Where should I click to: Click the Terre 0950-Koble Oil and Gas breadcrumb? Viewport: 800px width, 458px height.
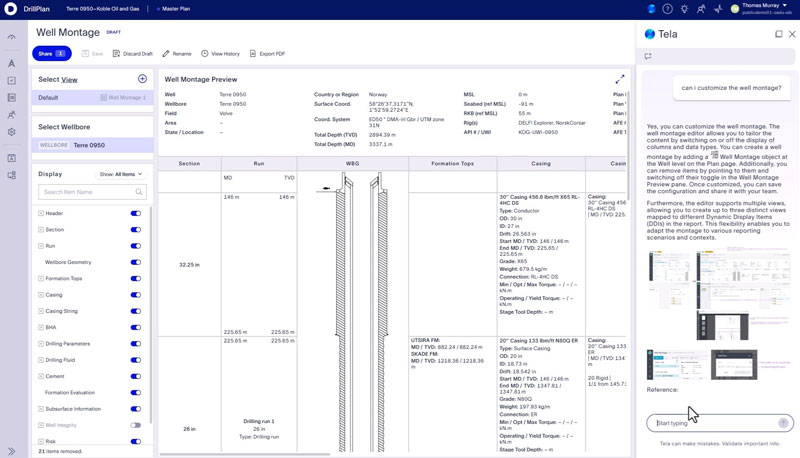click(x=103, y=9)
